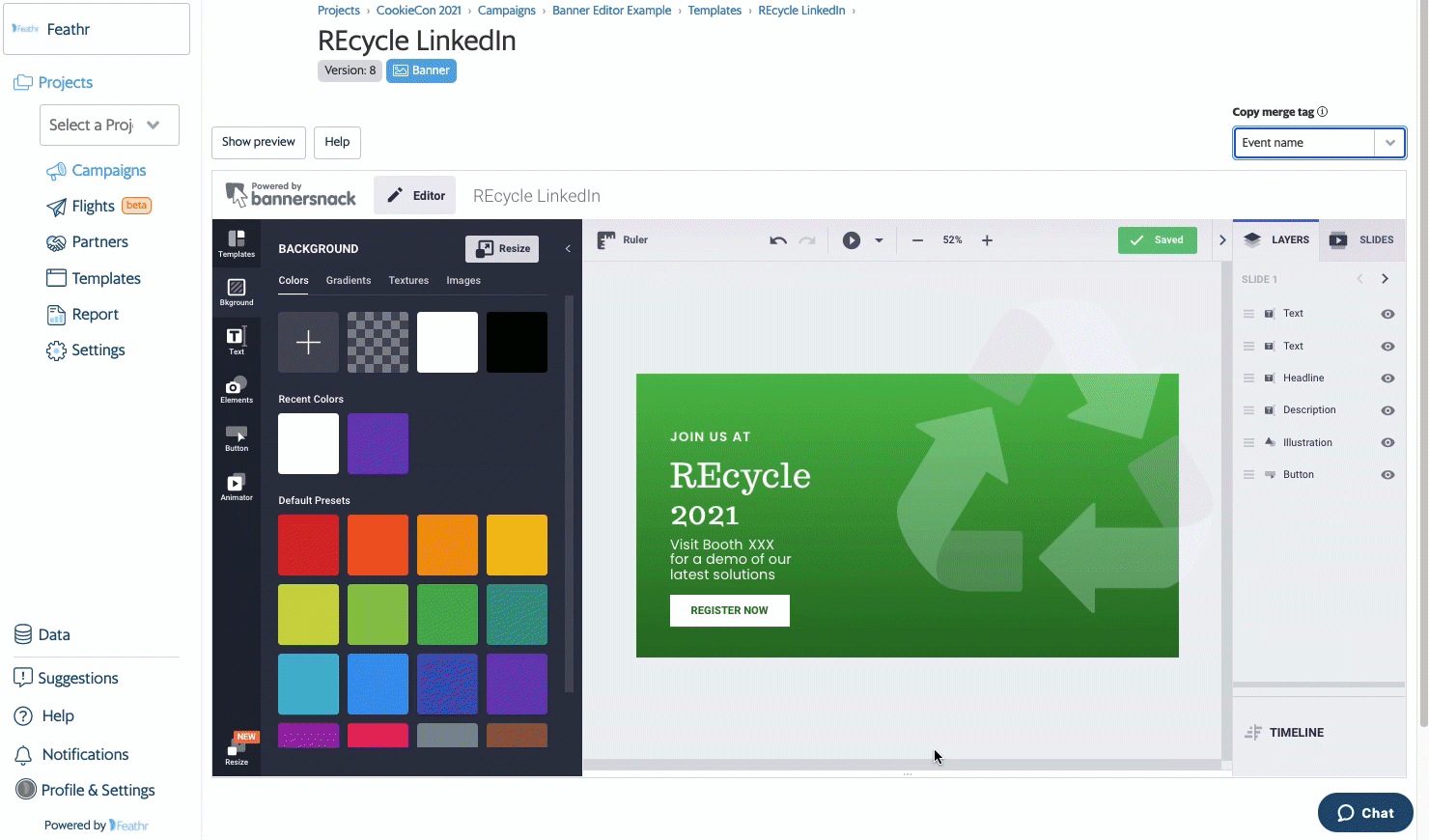Expand the TIMELINE panel

coord(1285,733)
